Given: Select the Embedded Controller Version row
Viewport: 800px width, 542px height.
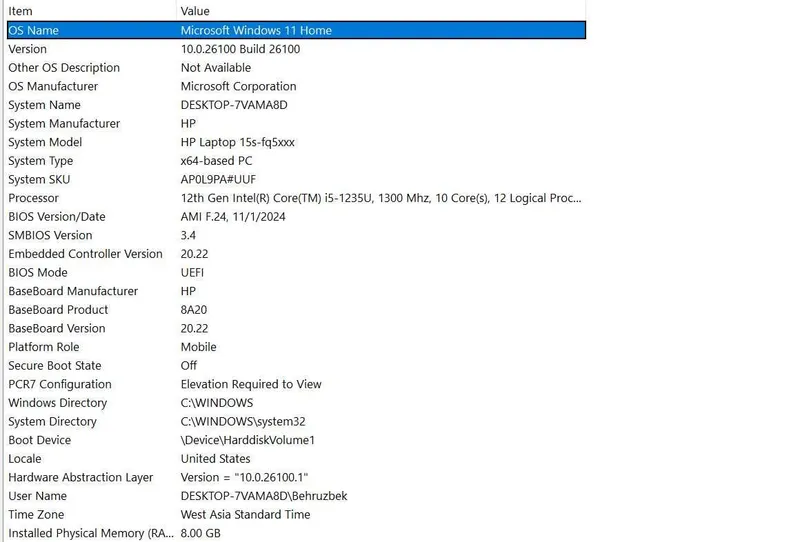Looking at the screenshot, I should pos(296,254).
